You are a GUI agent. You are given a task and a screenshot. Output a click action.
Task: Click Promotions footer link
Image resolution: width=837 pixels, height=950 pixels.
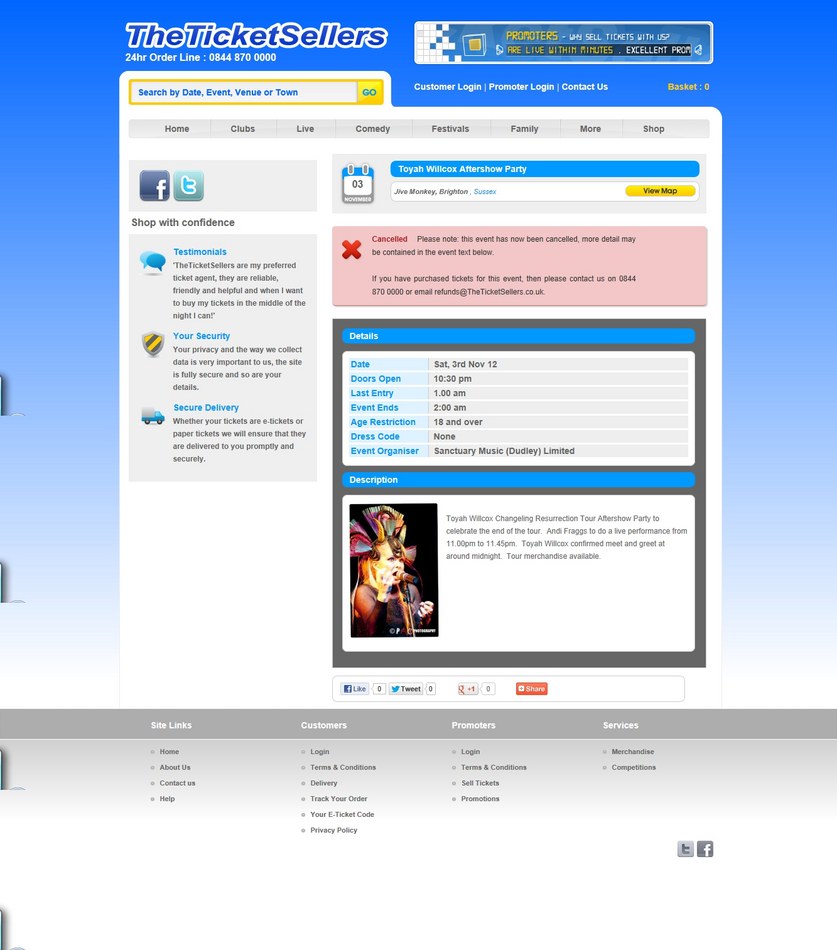coord(480,799)
